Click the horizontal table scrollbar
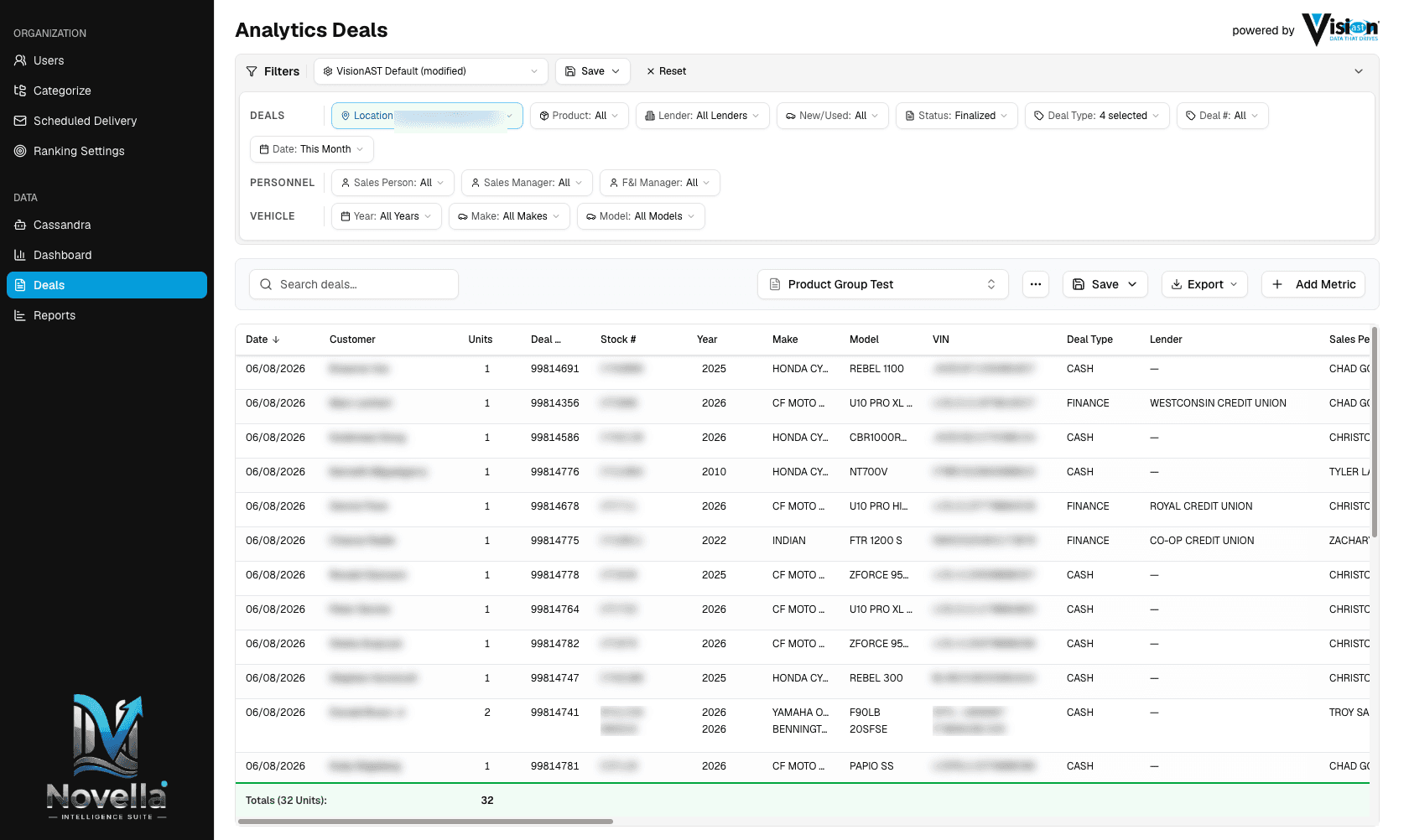Viewport: 1409px width, 840px height. [x=425, y=822]
